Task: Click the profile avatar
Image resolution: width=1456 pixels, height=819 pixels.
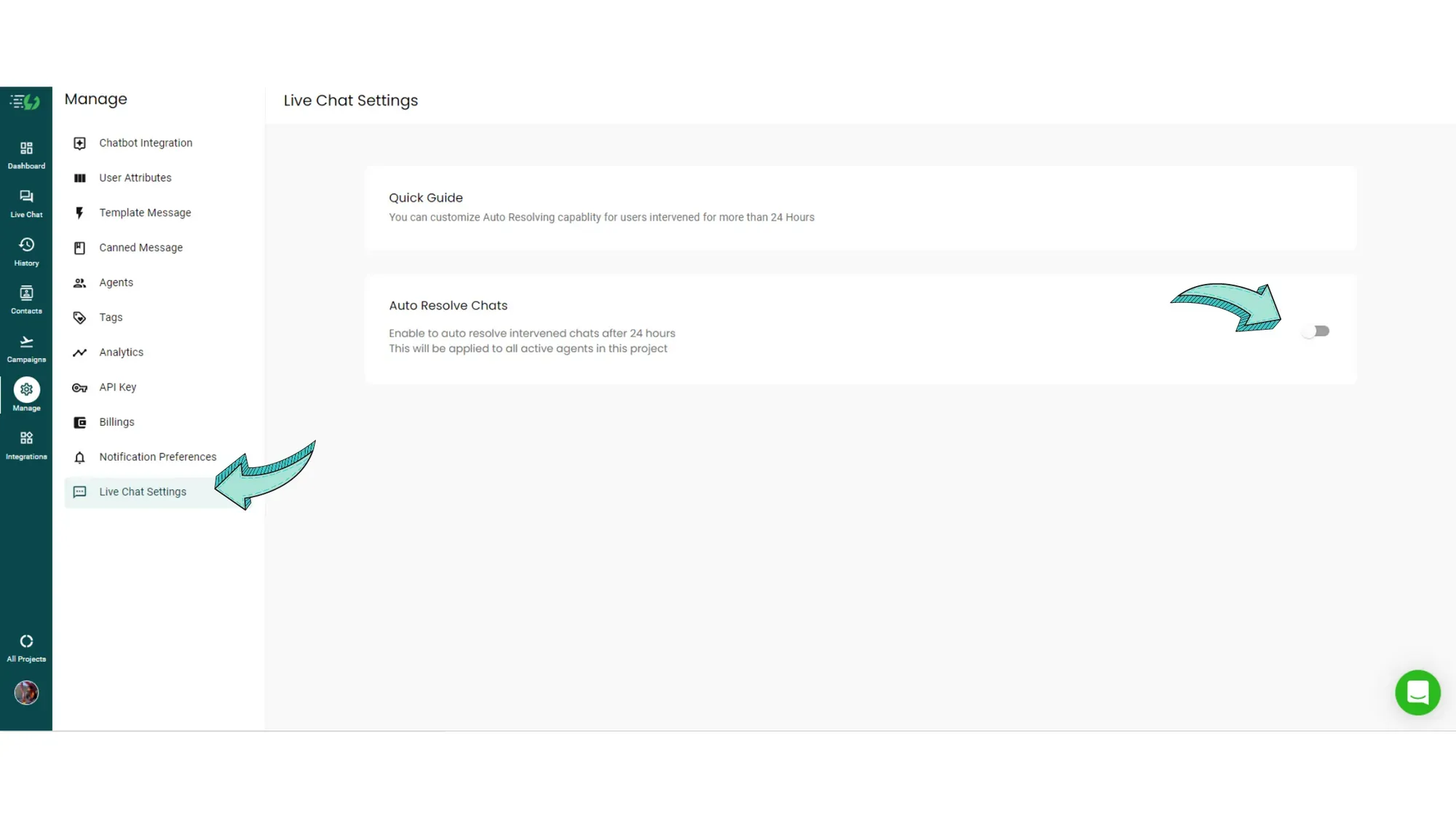Action: coord(26,692)
